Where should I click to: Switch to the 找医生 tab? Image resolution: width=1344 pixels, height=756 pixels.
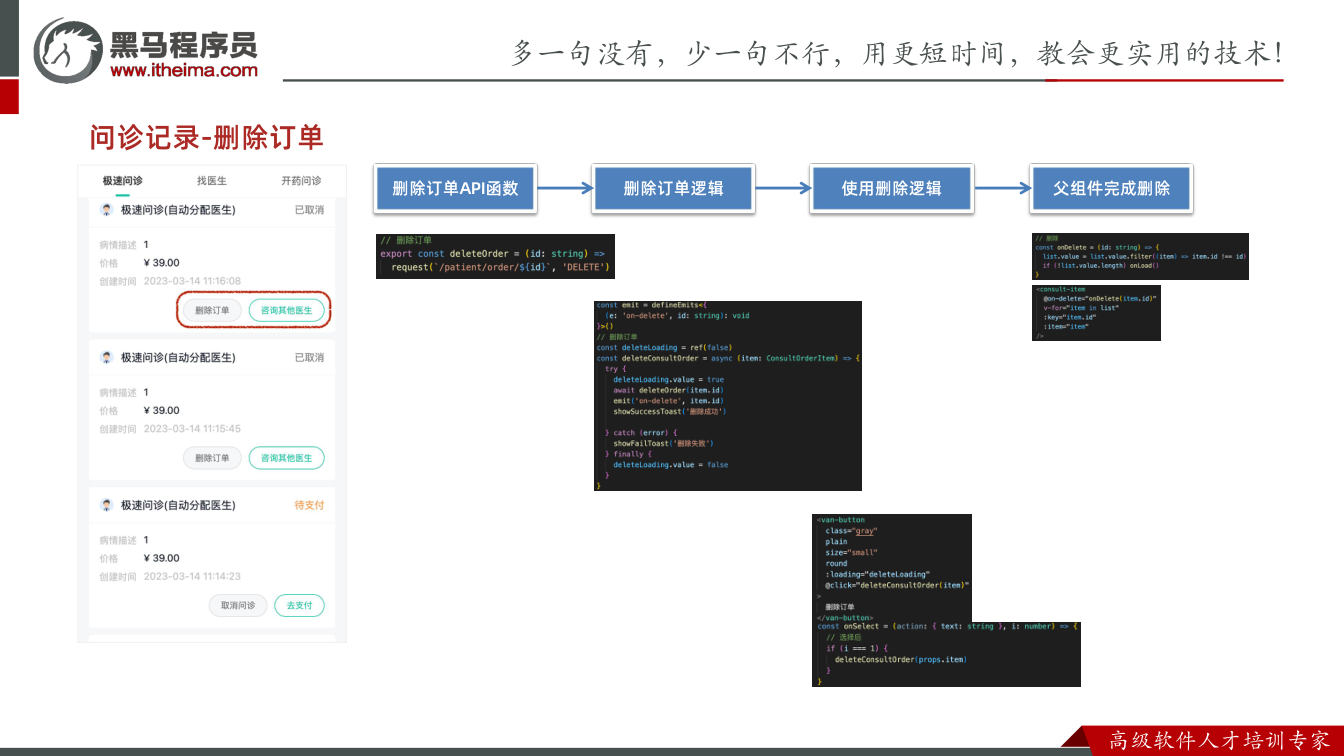212,181
